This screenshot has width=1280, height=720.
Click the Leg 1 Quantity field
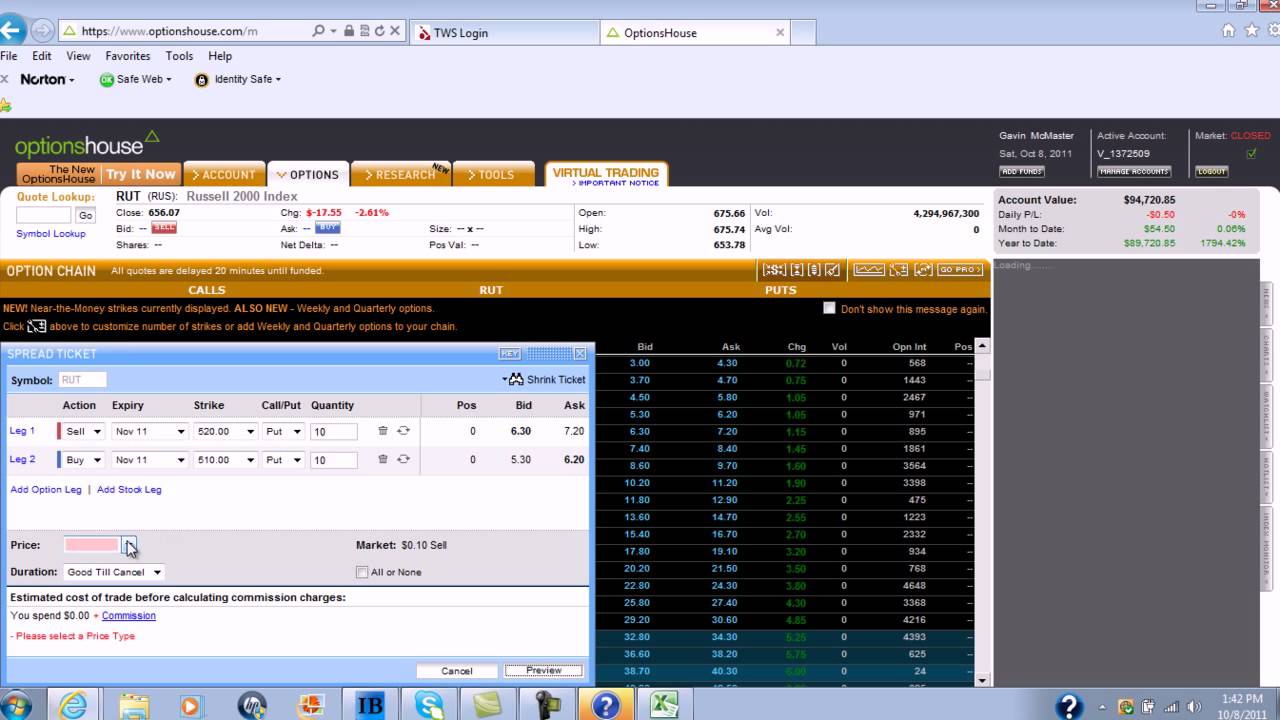coord(333,432)
